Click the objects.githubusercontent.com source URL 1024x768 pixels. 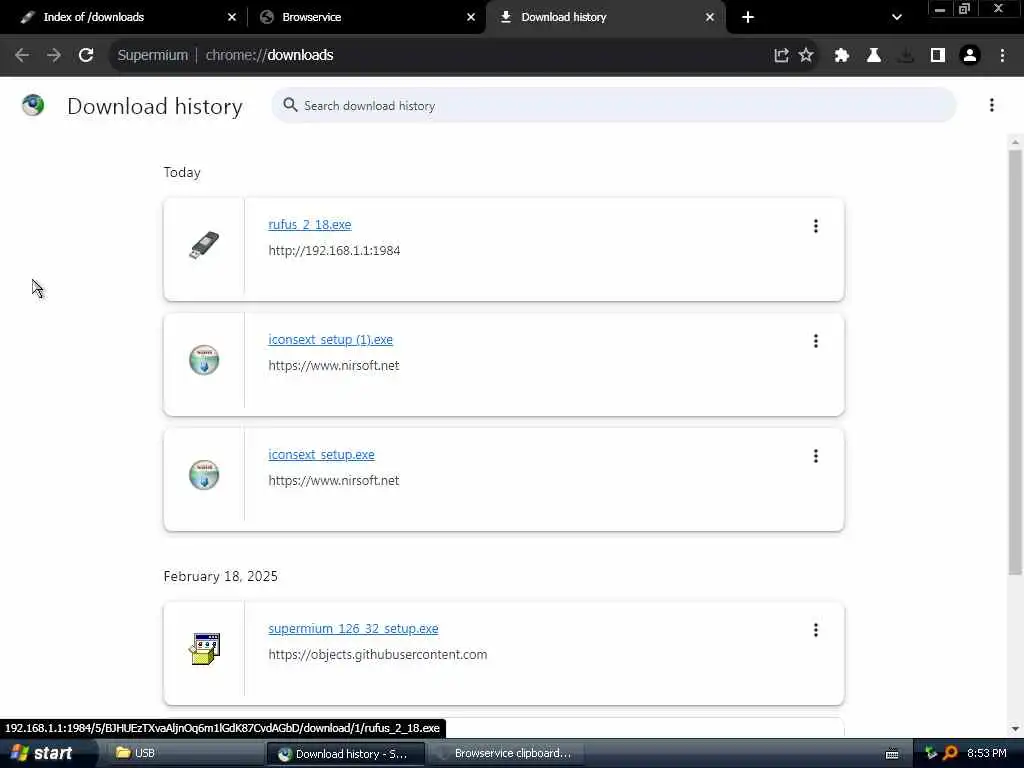[x=377, y=654]
